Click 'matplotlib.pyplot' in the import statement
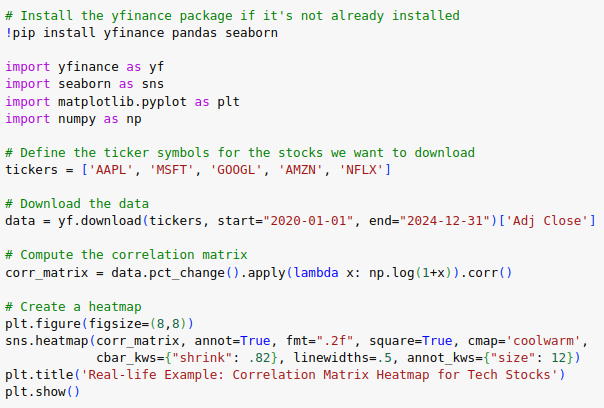 122,102
